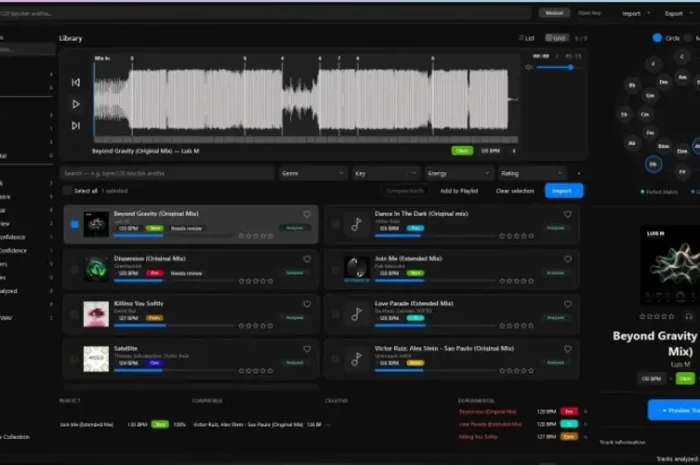Favorite Dispersion (Original Mix) heart
Viewport: 700px width, 465px height.
coord(307,259)
